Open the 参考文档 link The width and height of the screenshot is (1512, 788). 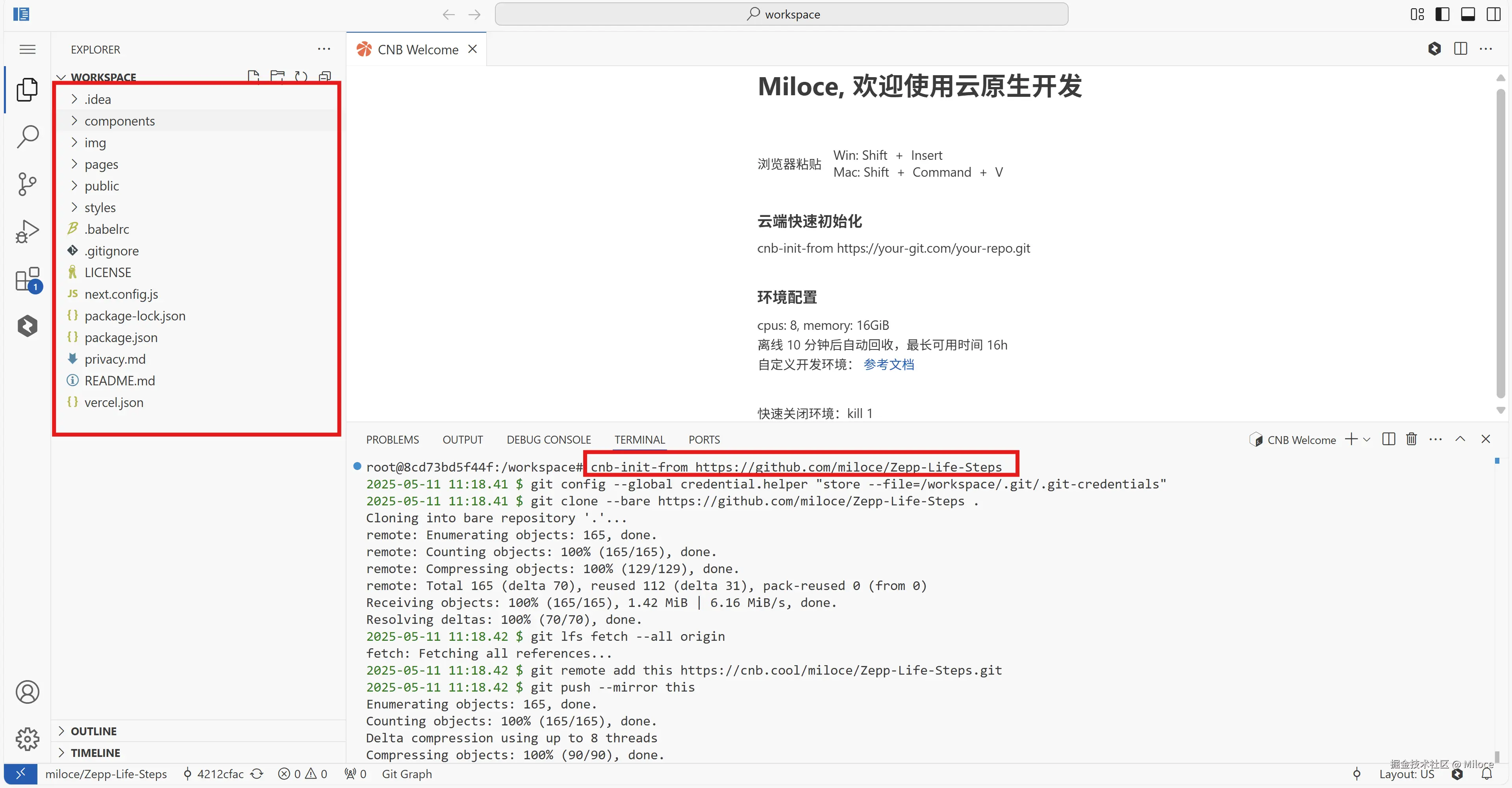coord(889,364)
